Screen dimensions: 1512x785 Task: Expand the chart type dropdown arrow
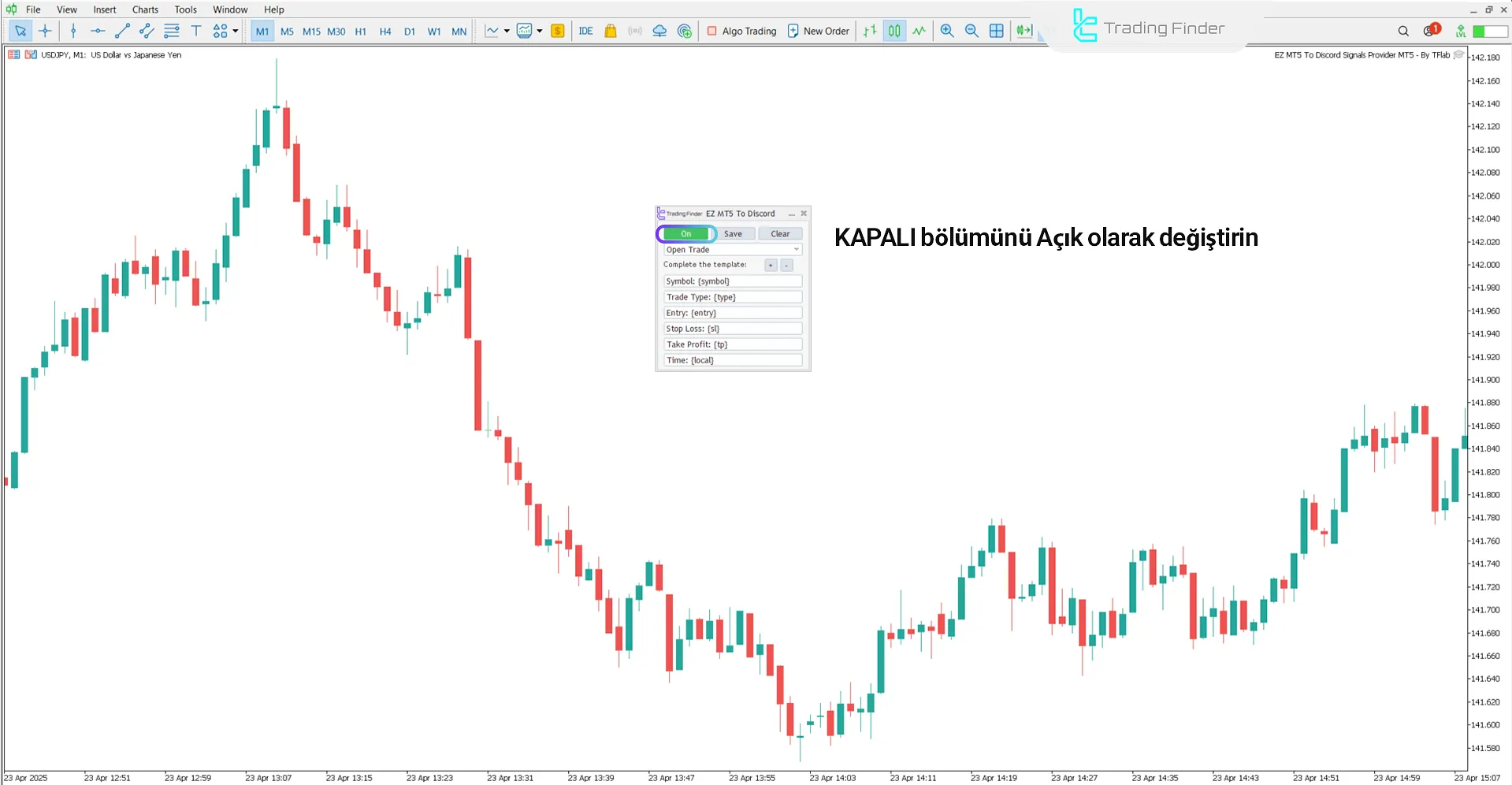coord(507,32)
